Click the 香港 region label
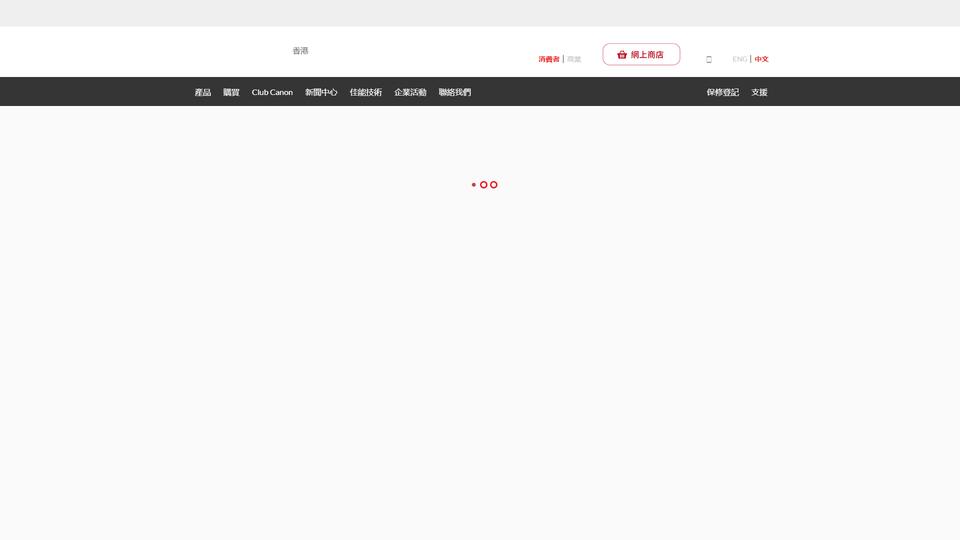 (301, 51)
